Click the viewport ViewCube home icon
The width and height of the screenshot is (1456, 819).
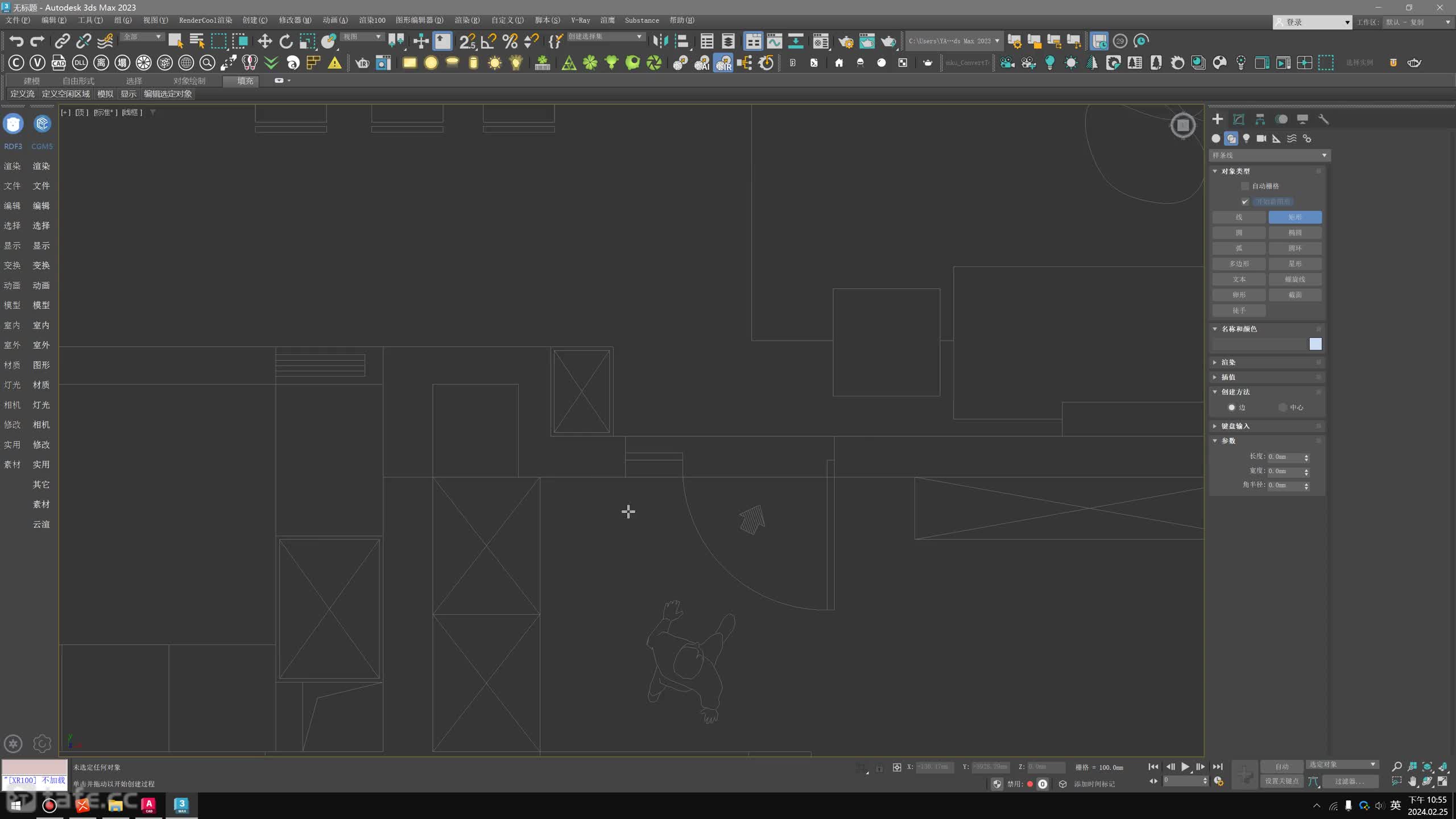[1183, 125]
